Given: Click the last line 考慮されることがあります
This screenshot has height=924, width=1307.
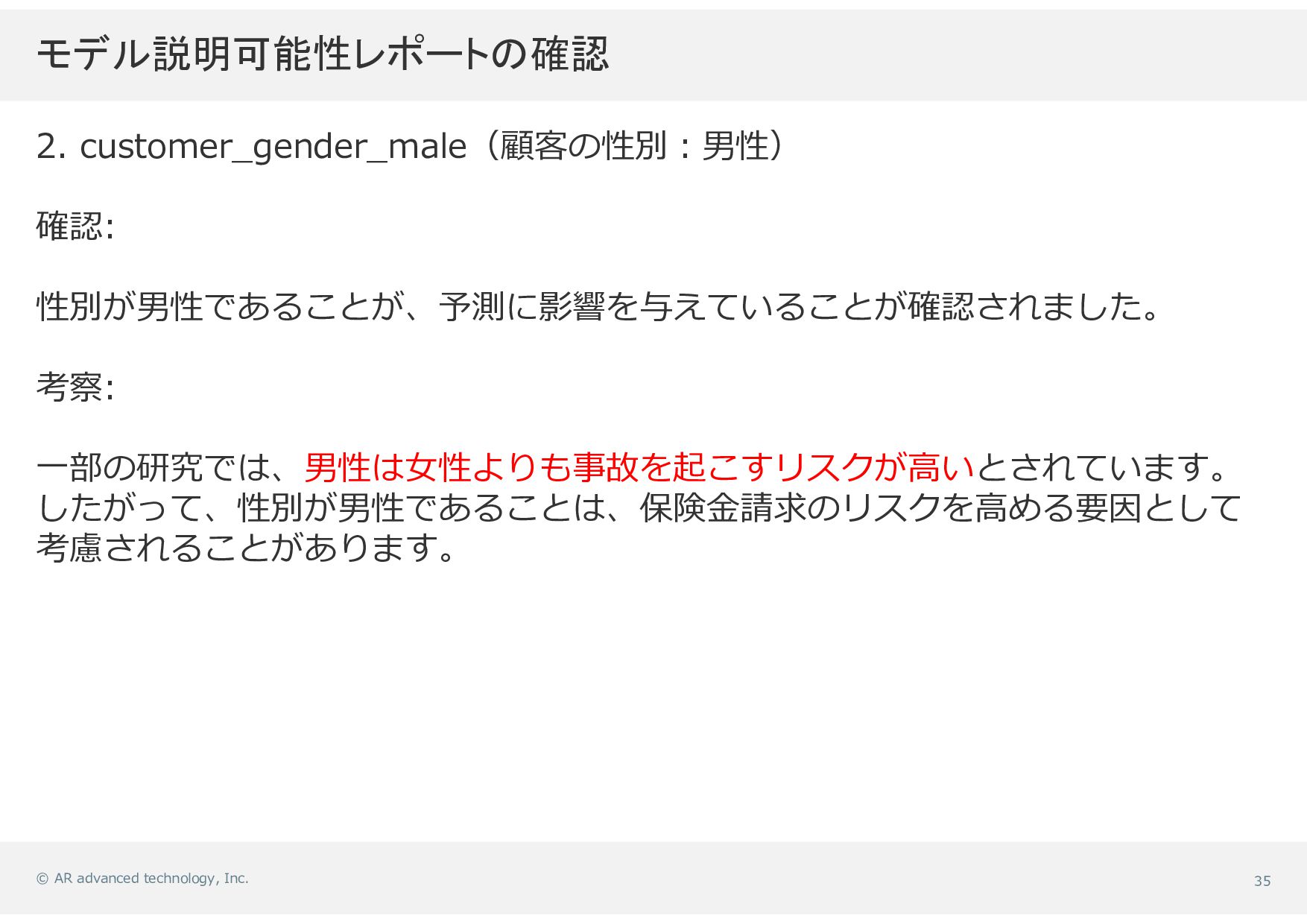Looking at the screenshot, I should point(245,548).
